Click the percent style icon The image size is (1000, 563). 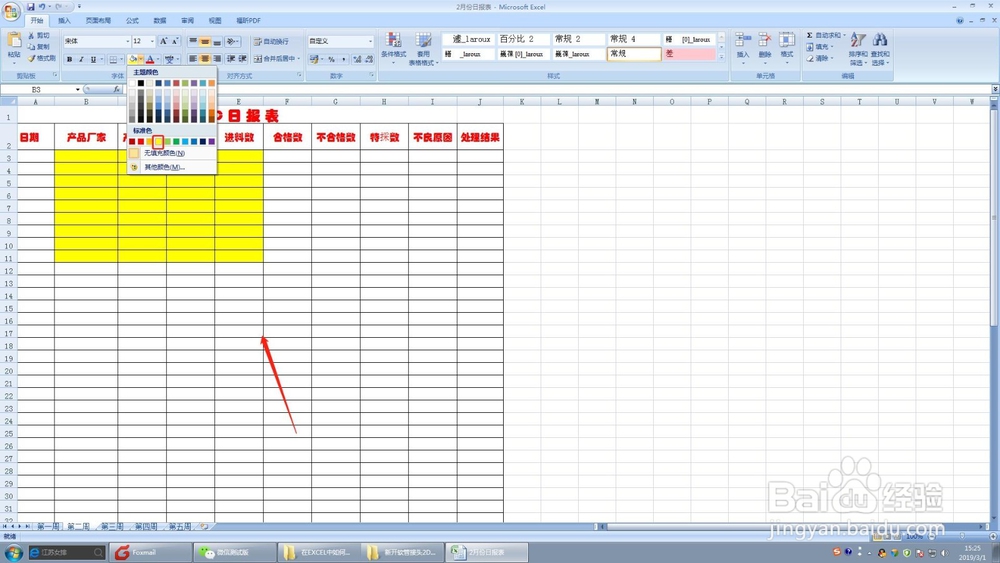coord(332,59)
